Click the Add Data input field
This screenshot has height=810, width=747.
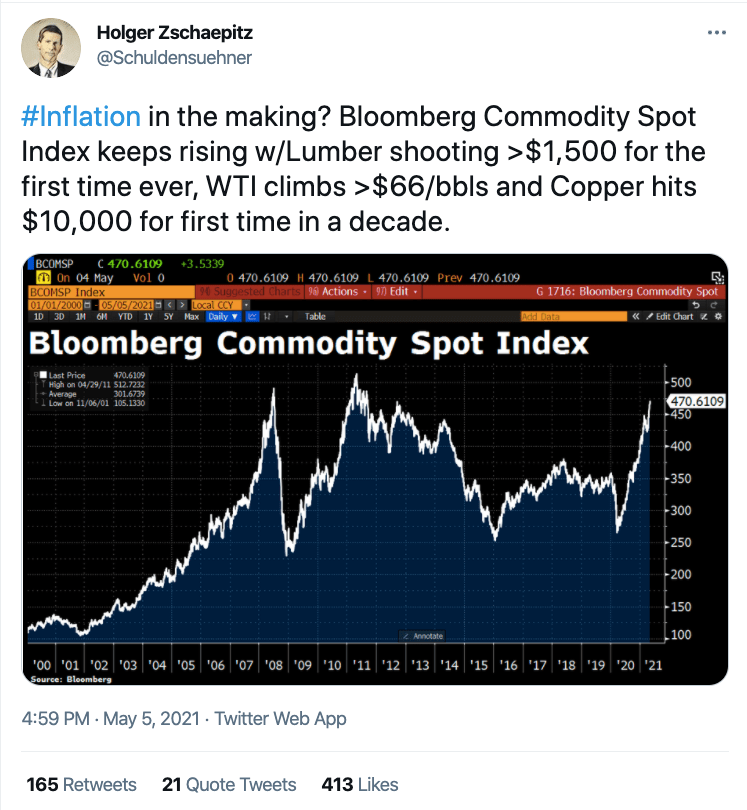click(573, 316)
